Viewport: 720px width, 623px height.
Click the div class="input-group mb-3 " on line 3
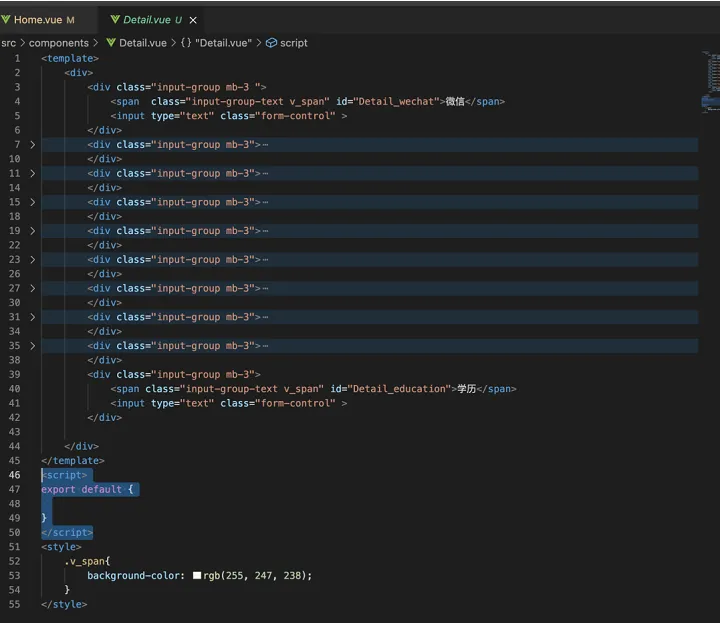[177, 87]
